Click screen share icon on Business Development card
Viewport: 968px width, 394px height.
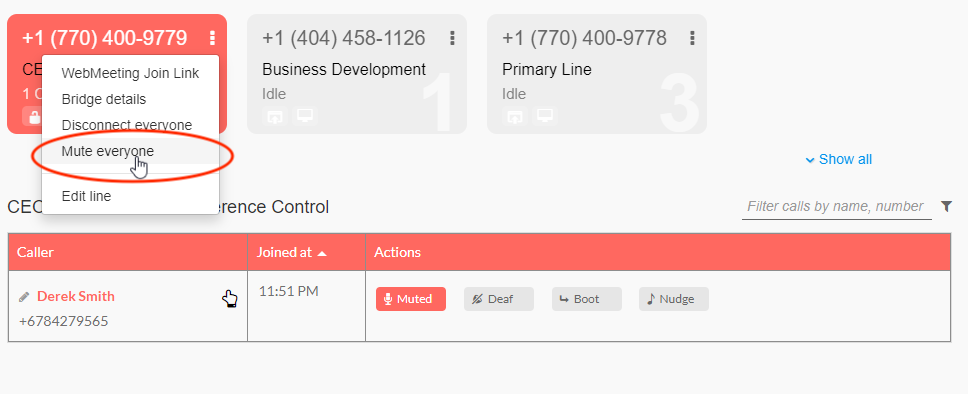[x=275, y=115]
